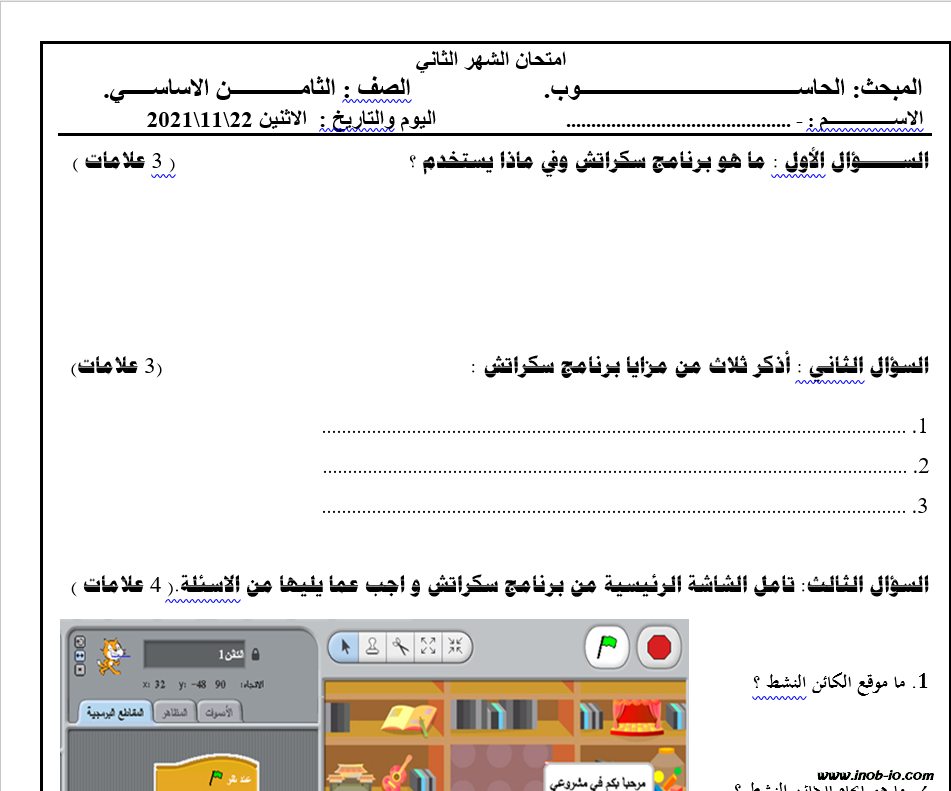
Task: Pick the shrink sprite tool
Action: tap(455, 646)
